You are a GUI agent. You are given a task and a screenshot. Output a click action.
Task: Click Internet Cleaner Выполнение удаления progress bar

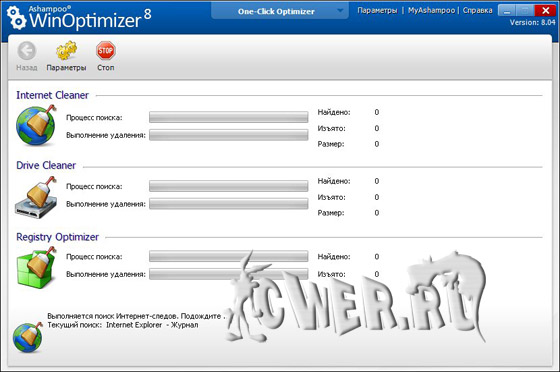229,135
